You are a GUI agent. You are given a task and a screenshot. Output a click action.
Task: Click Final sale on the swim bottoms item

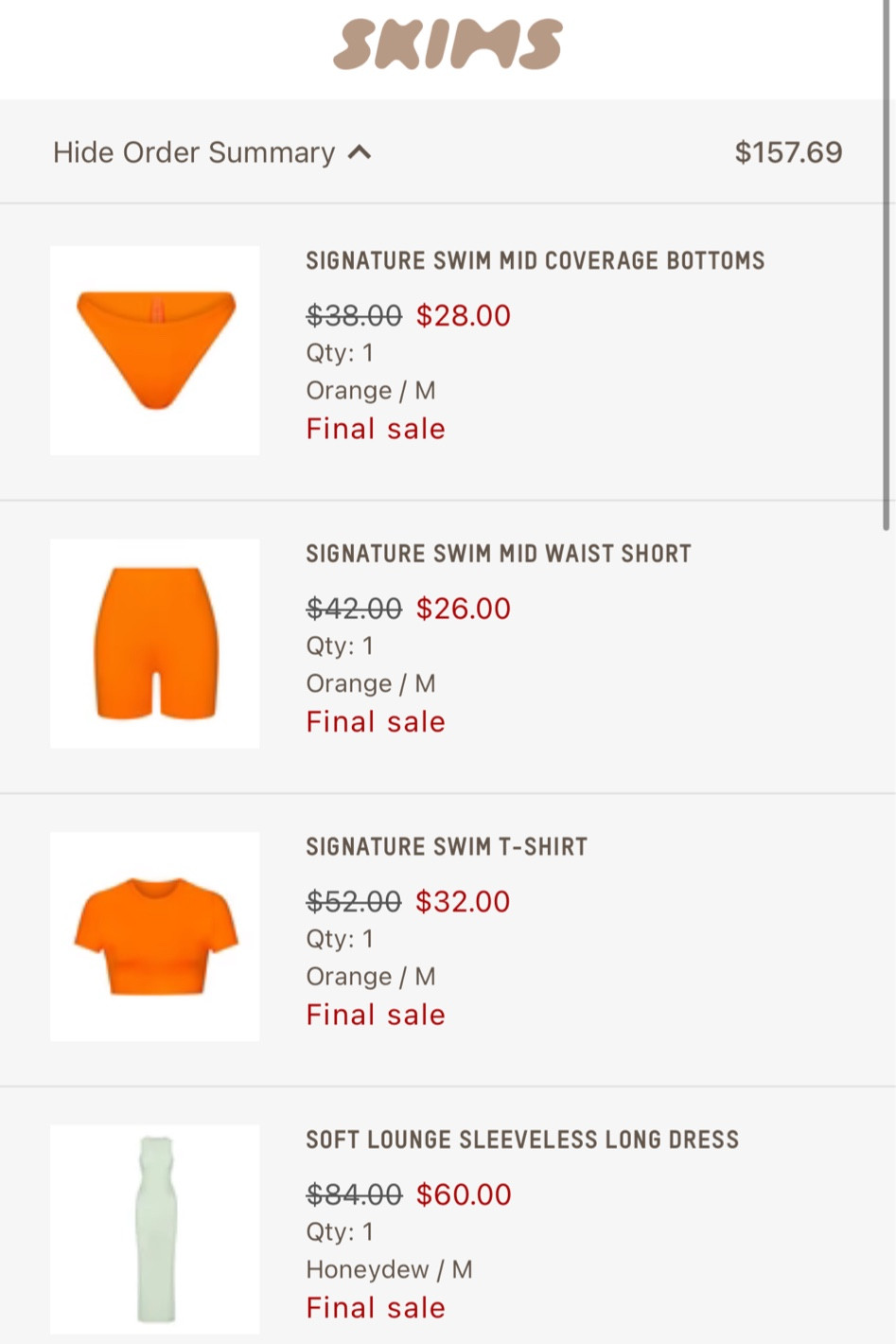coord(375,429)
